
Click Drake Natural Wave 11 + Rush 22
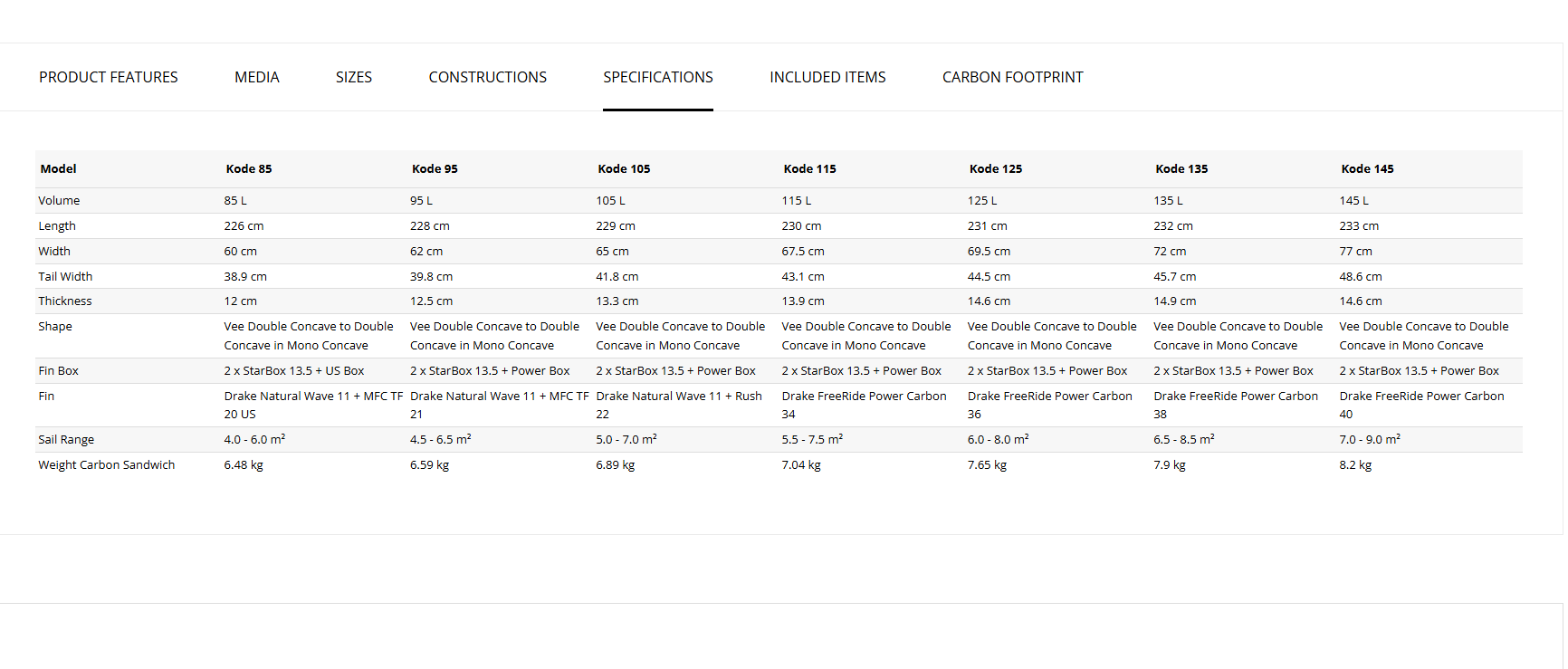(679, 405)
